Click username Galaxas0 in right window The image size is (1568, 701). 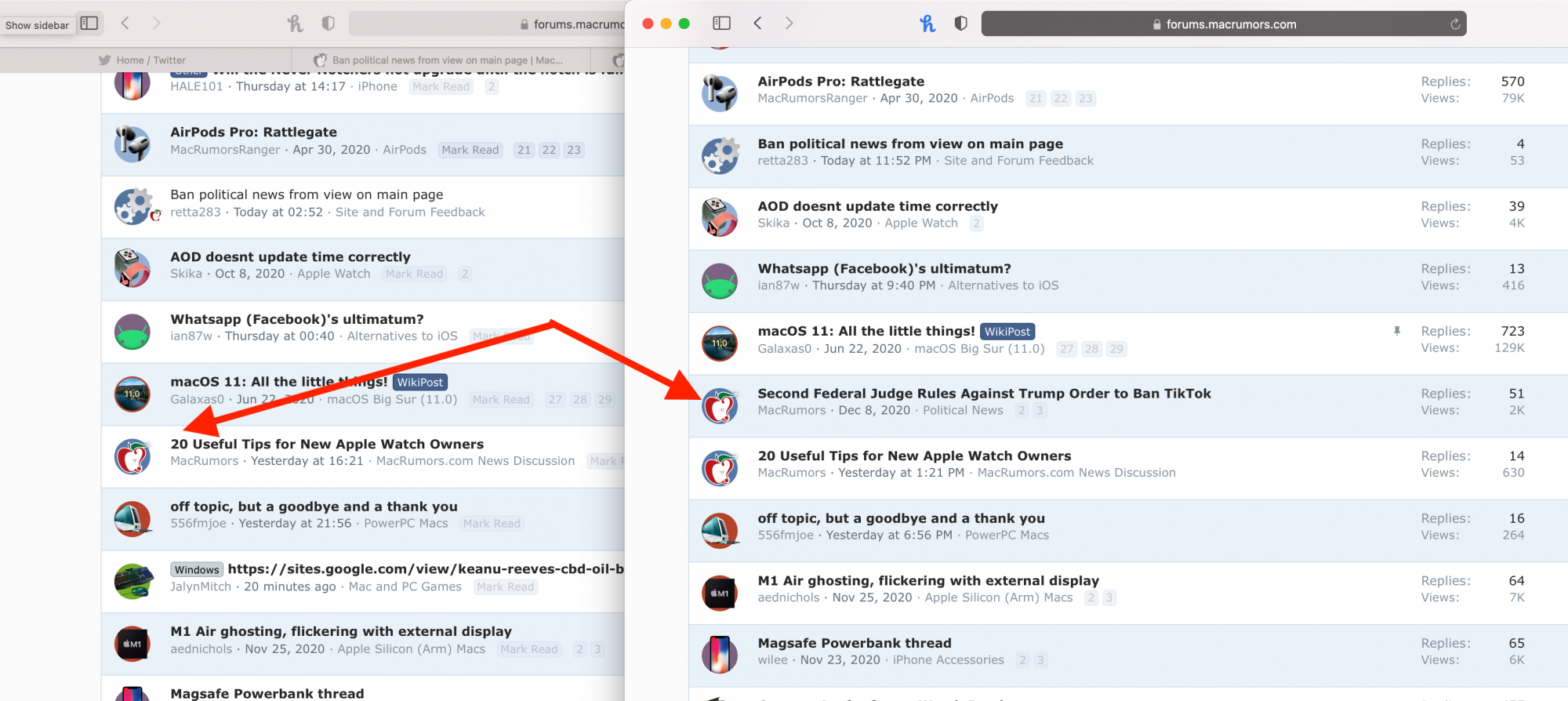[784, 349]
